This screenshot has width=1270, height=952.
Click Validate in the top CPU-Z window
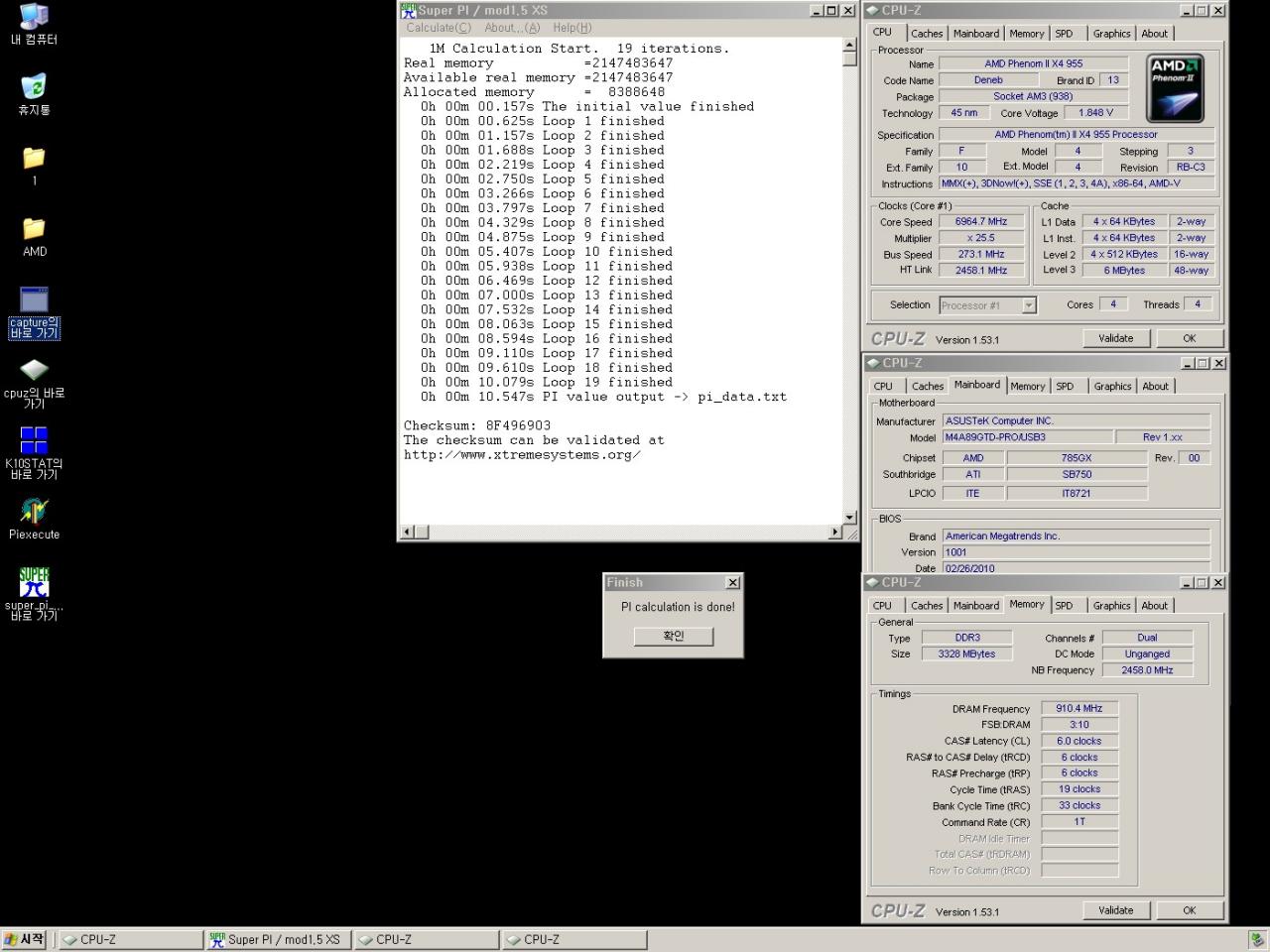(1115, 338)
